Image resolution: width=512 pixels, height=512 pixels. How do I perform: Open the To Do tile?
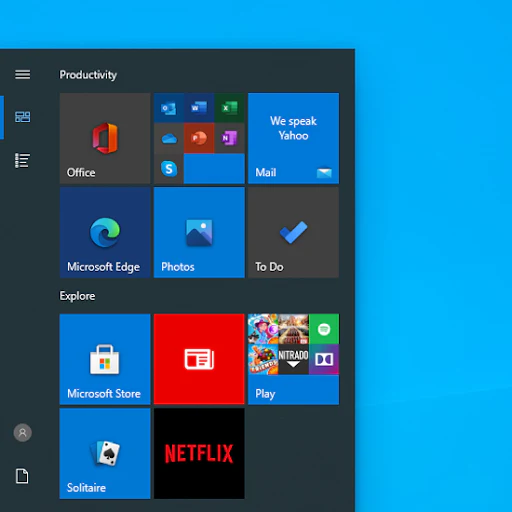coord(293,232)
